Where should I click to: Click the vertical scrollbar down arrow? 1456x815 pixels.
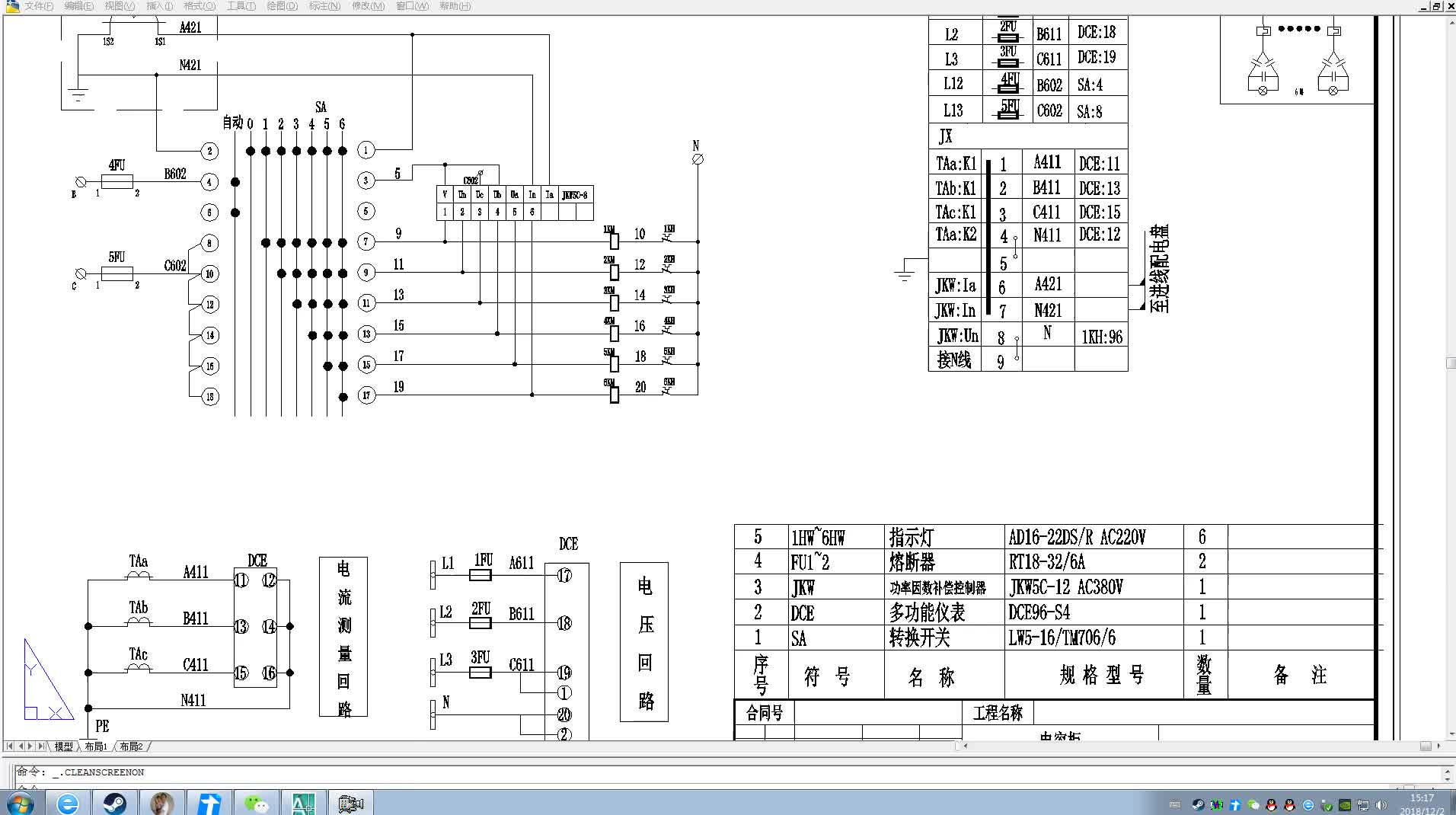(1451, 734)
